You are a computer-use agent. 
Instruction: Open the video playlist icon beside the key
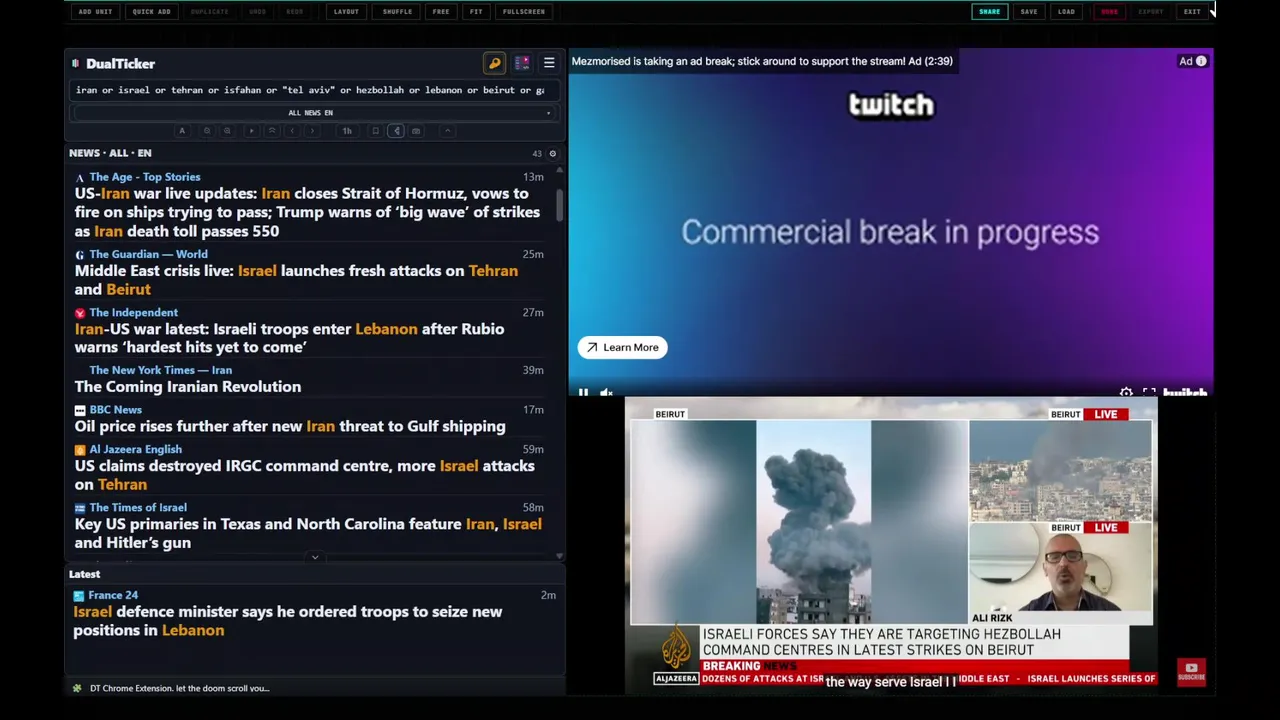point(522,63)
